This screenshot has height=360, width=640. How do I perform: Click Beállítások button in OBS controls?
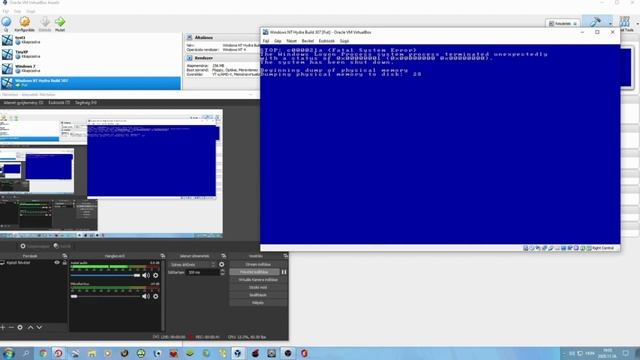tap(258, 295)
